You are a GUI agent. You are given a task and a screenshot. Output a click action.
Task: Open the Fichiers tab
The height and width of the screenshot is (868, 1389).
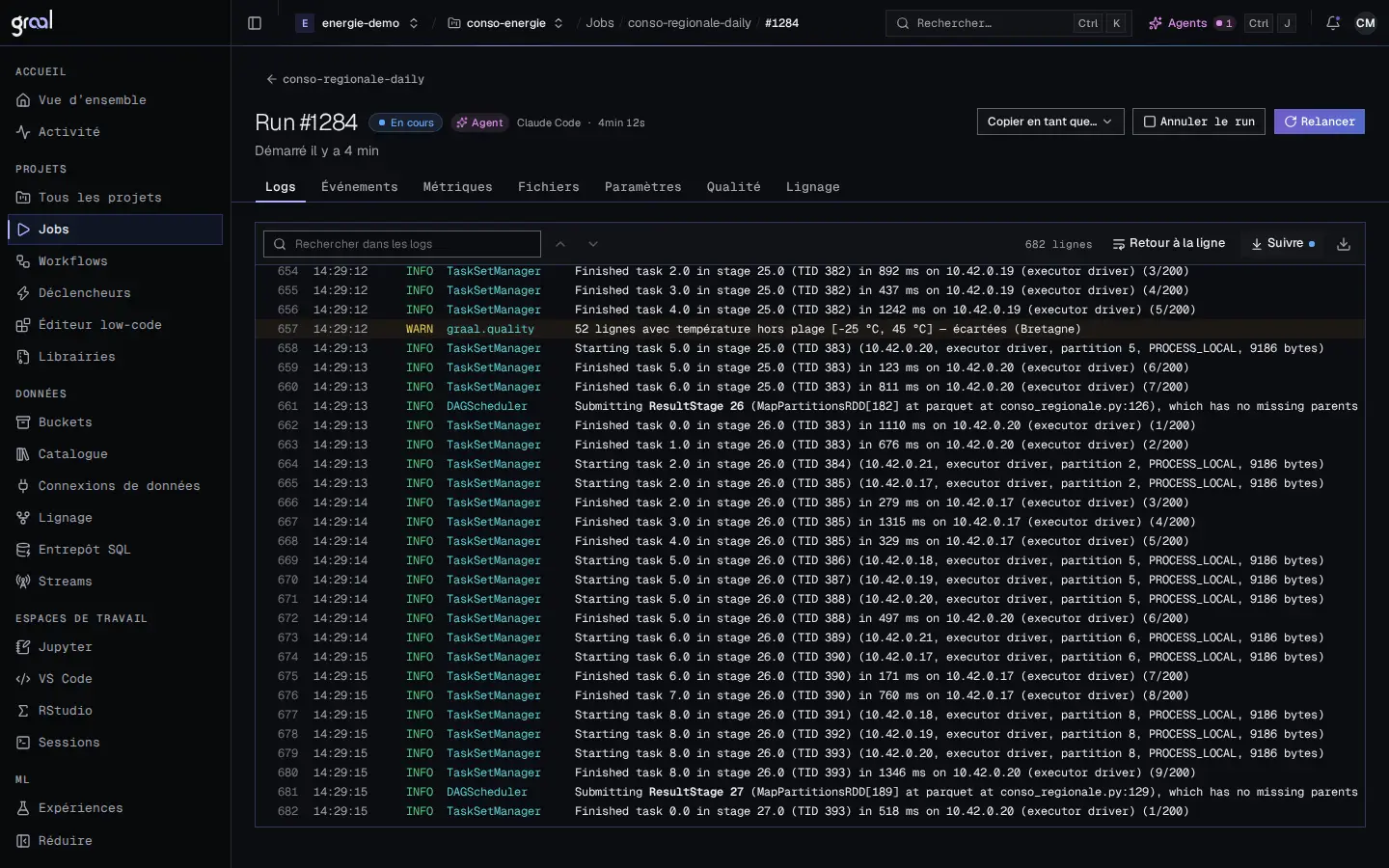click(x=548, y=187)
